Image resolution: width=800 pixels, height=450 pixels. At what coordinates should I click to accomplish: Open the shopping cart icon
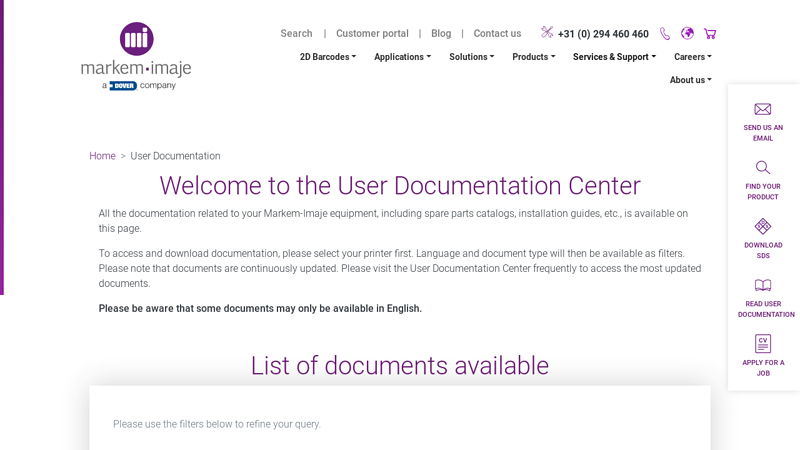[710, 34]
